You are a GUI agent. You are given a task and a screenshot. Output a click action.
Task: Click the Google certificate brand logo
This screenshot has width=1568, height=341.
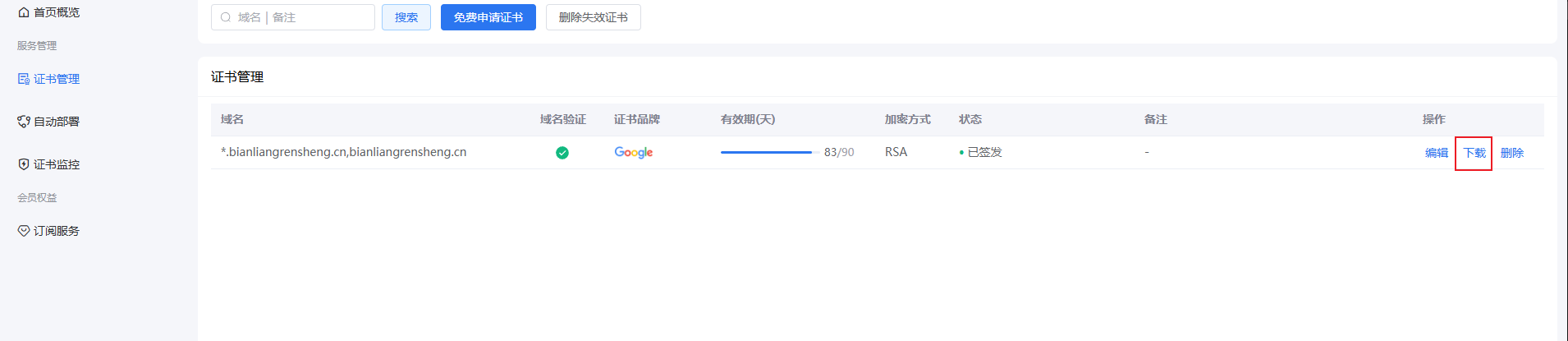click(x=633, y=153)
